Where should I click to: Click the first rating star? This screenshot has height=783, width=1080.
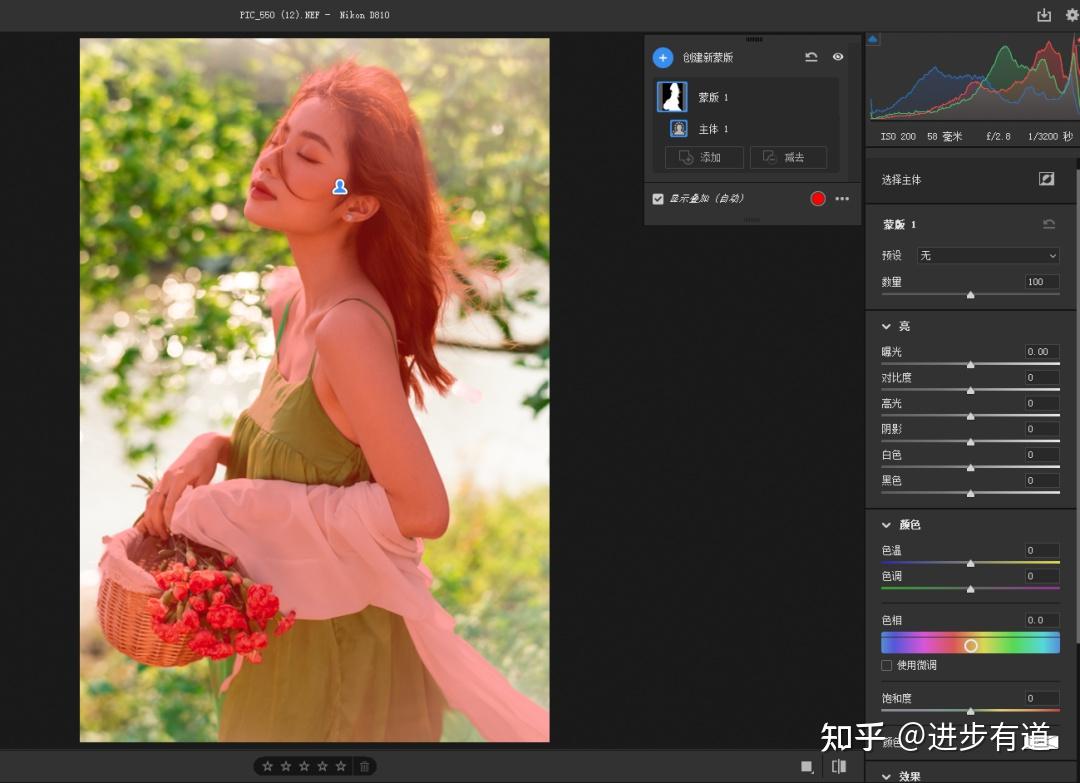[268, 766]
